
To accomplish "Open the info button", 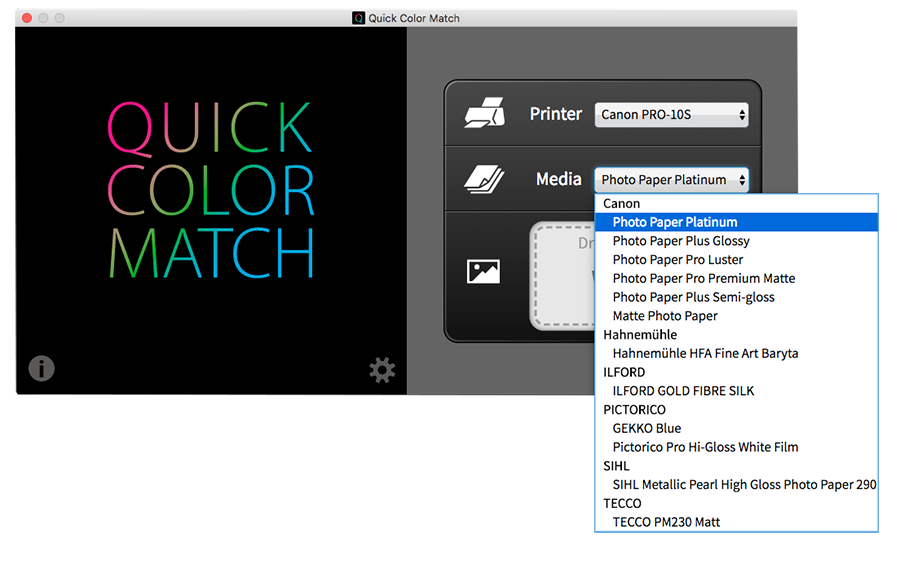I will pos(41,368).
